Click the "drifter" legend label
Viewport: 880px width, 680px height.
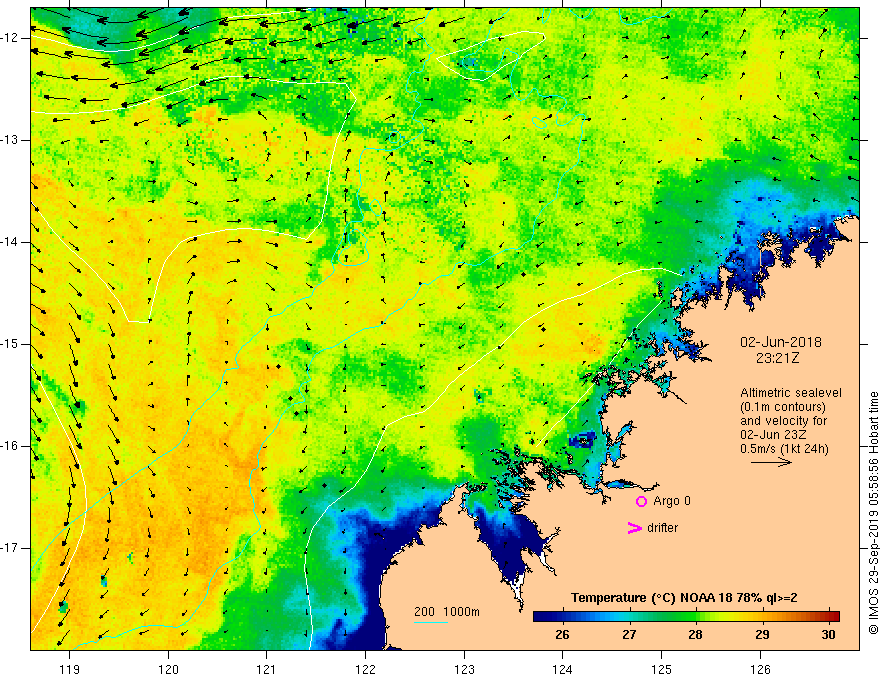coord(662,528)
